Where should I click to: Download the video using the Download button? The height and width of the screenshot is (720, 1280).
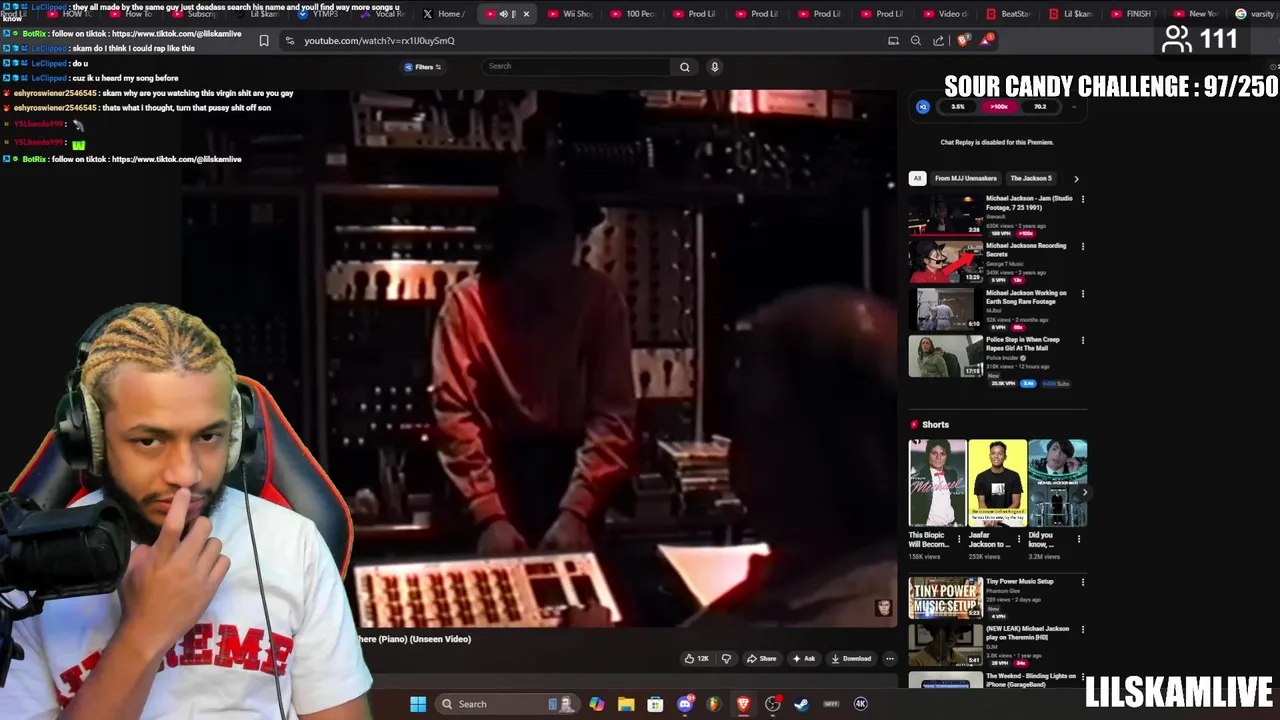tap(851, 658)
